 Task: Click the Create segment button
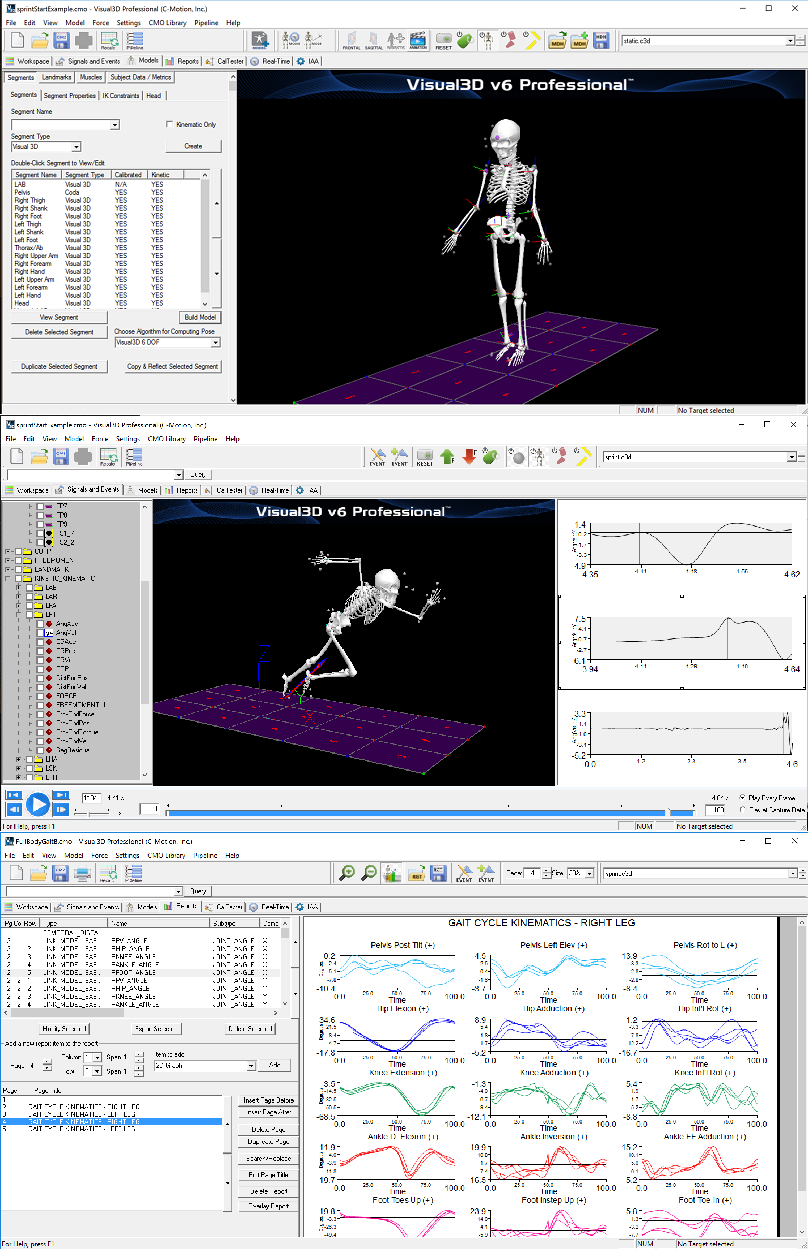(x=194, y=146)
